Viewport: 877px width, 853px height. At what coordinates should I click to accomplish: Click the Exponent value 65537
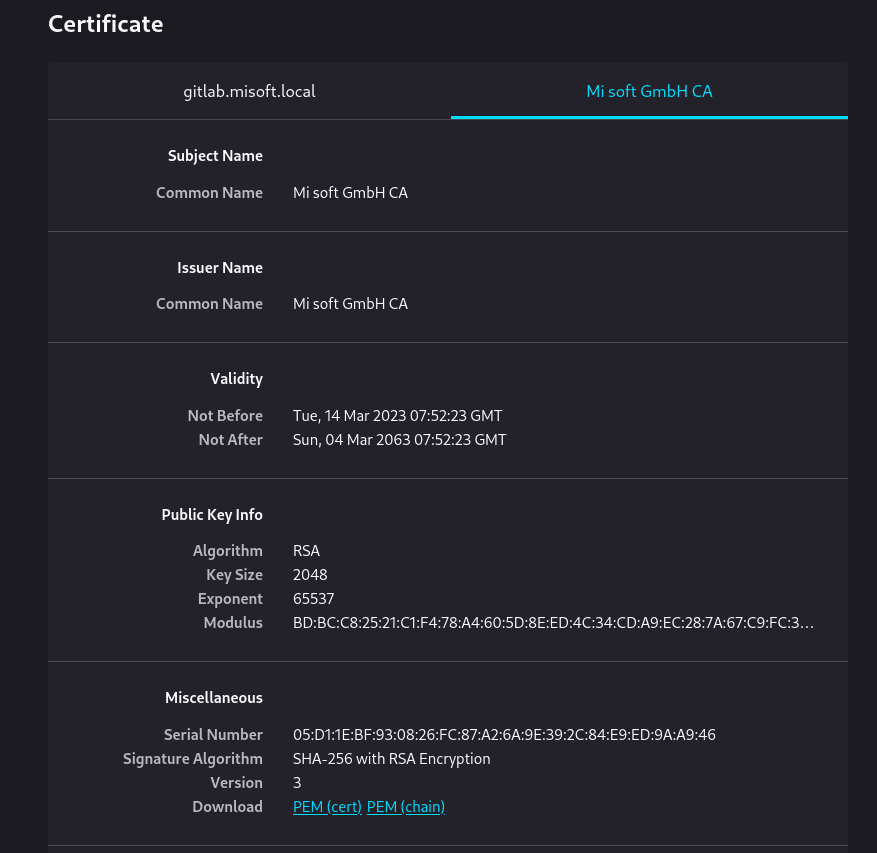313,599
